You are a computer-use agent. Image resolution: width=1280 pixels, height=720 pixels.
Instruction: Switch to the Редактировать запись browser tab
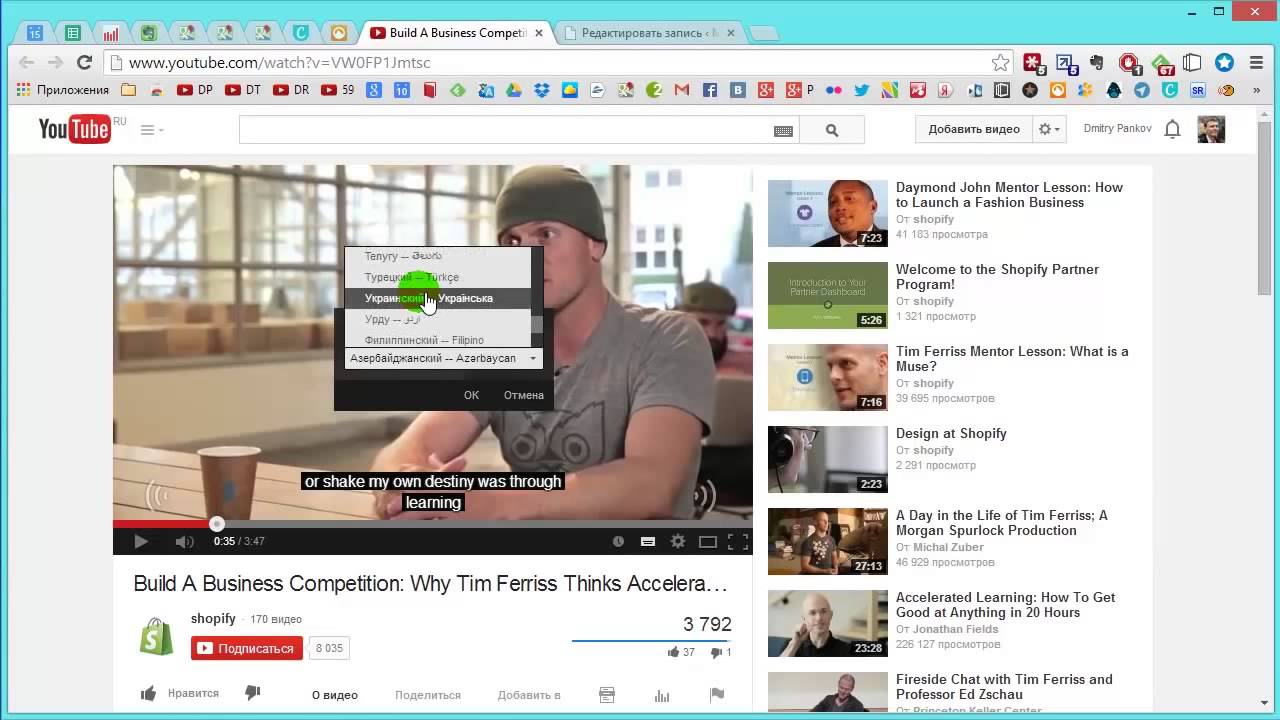(648, 33)
